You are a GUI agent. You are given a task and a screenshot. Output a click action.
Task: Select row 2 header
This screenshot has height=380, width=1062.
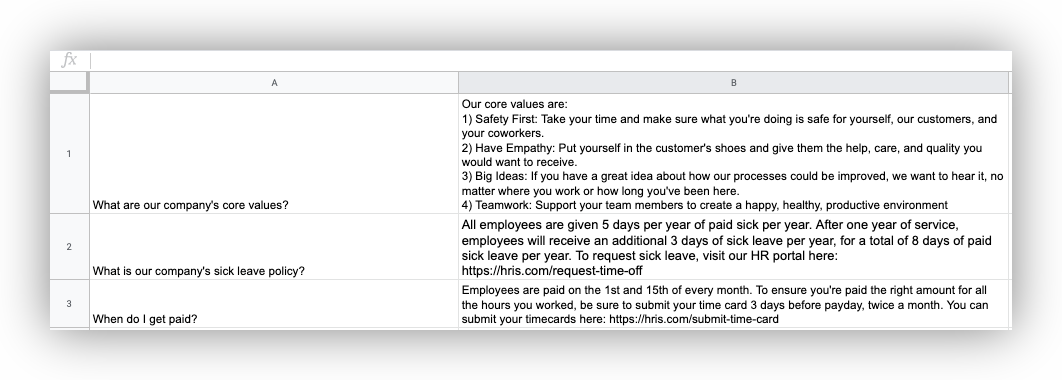69,247
